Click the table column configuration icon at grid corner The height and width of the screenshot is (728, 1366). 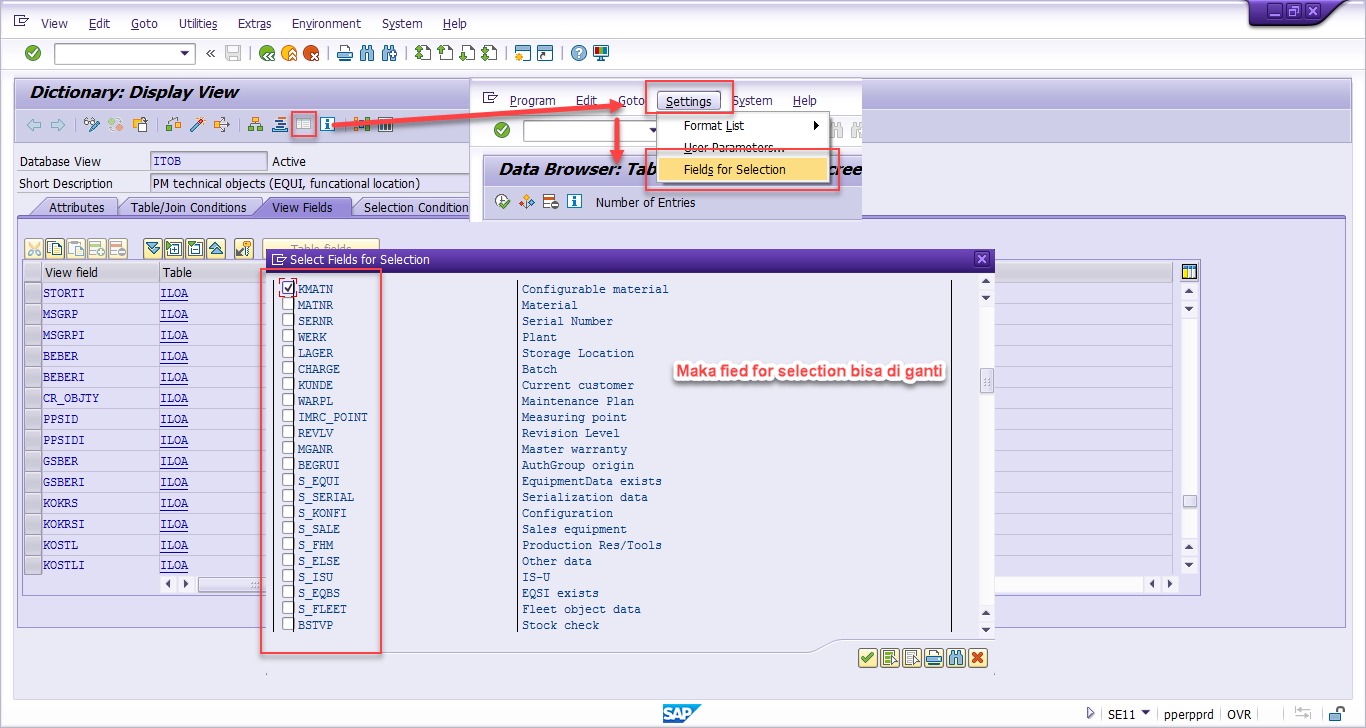tap(1189, 272)
